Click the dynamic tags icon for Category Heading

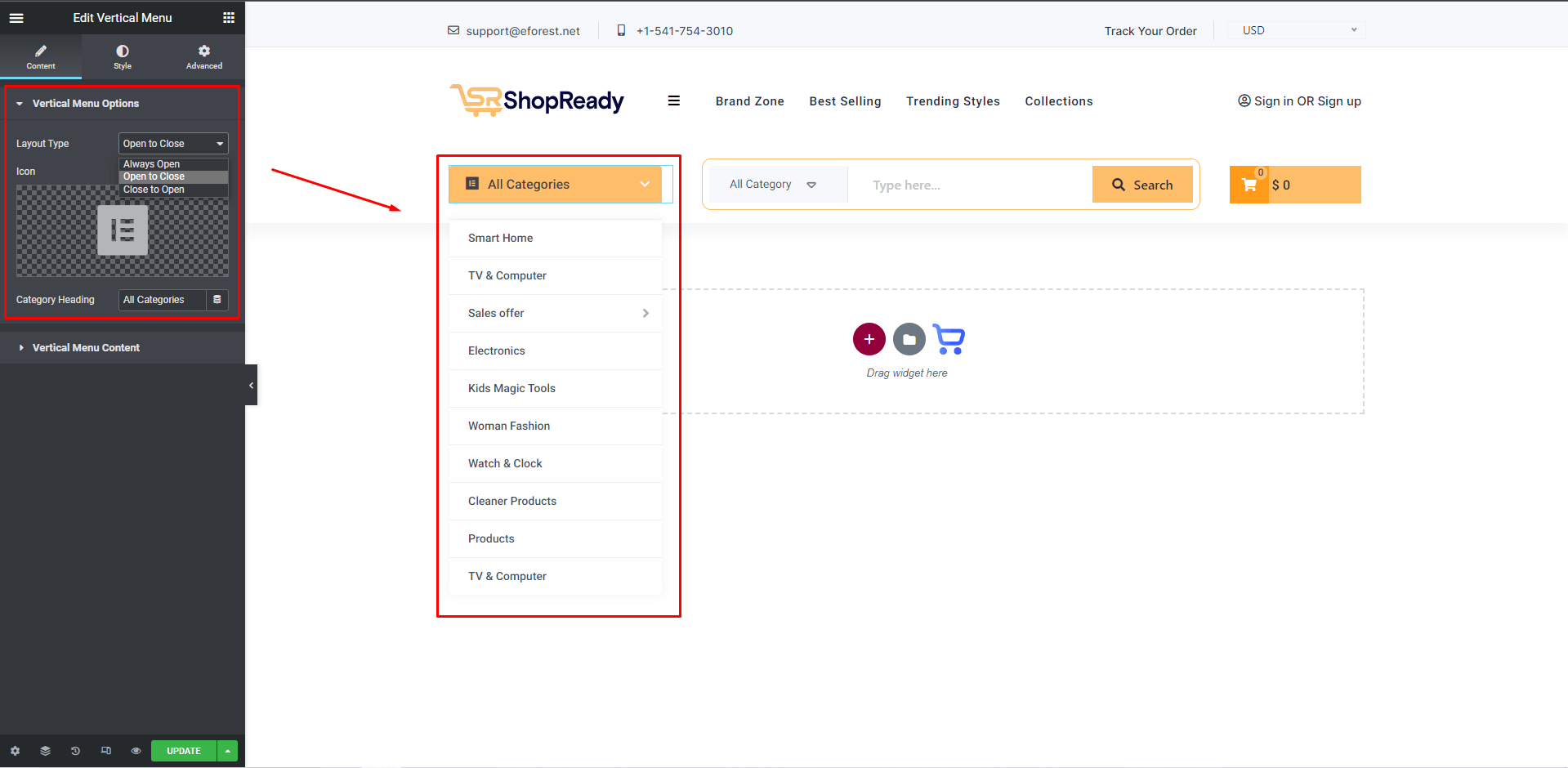(x=217, y=300)
